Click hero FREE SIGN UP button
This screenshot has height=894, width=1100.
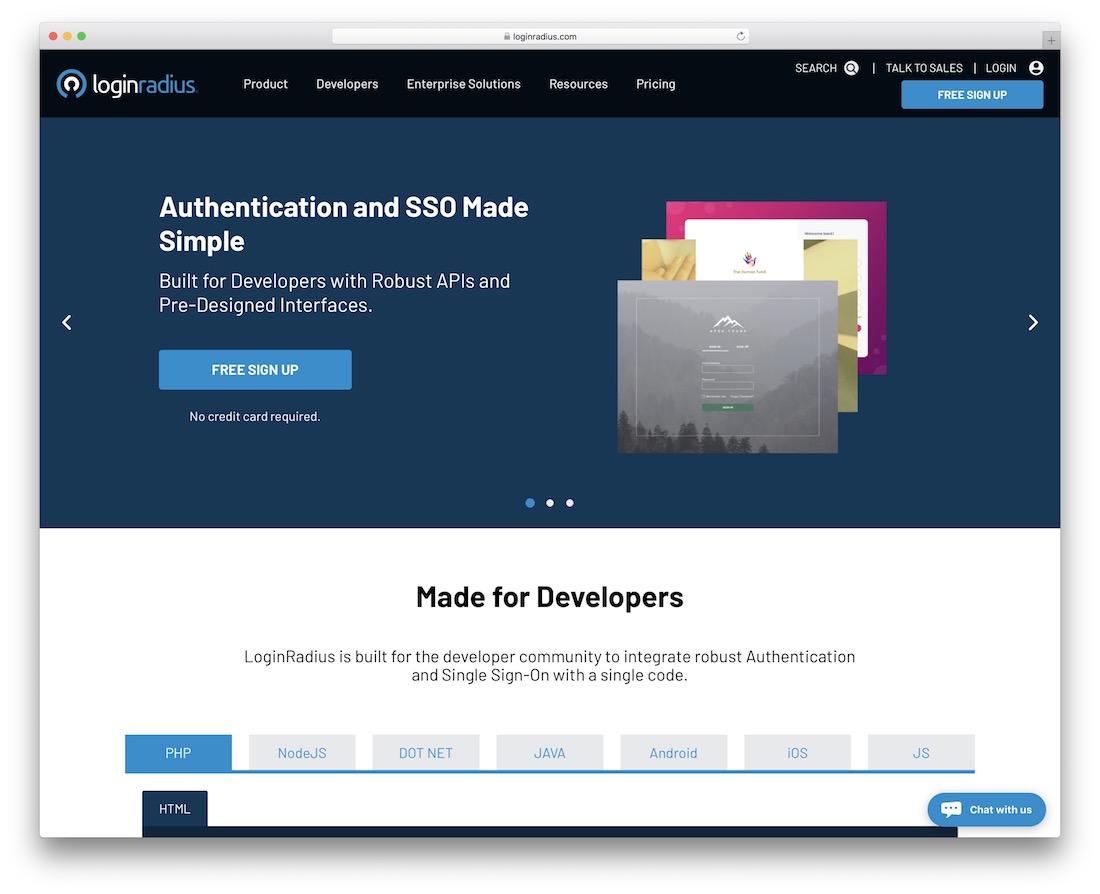pos(255,370)
